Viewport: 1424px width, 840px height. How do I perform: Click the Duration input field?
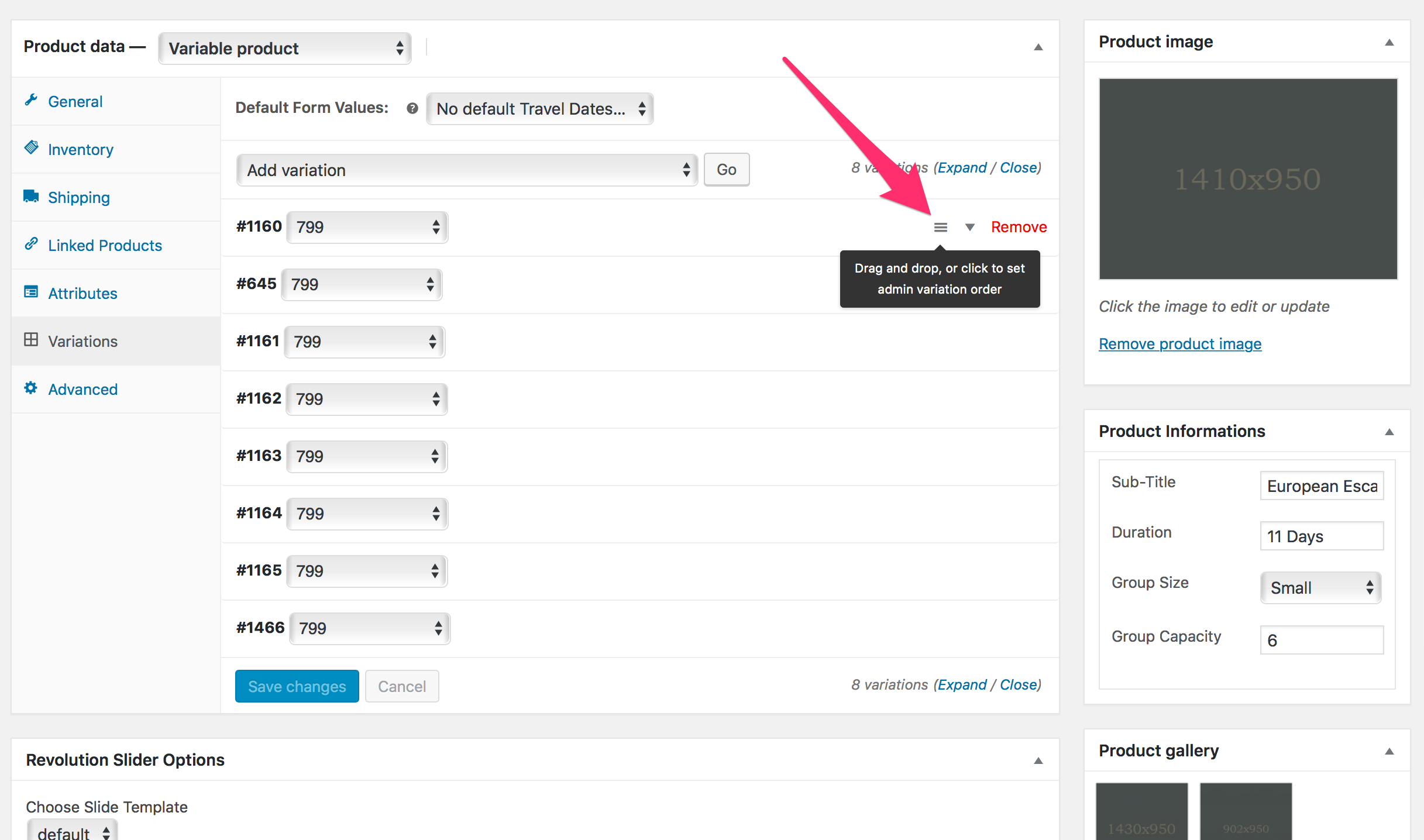click(x=1322, y=536)
